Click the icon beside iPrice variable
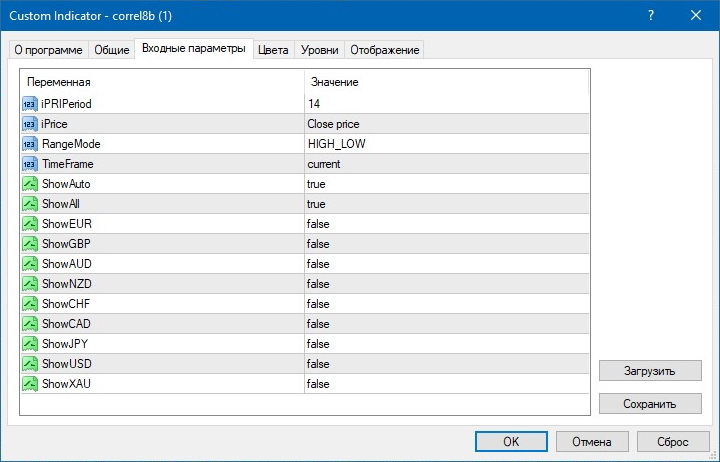 point(29,124)
